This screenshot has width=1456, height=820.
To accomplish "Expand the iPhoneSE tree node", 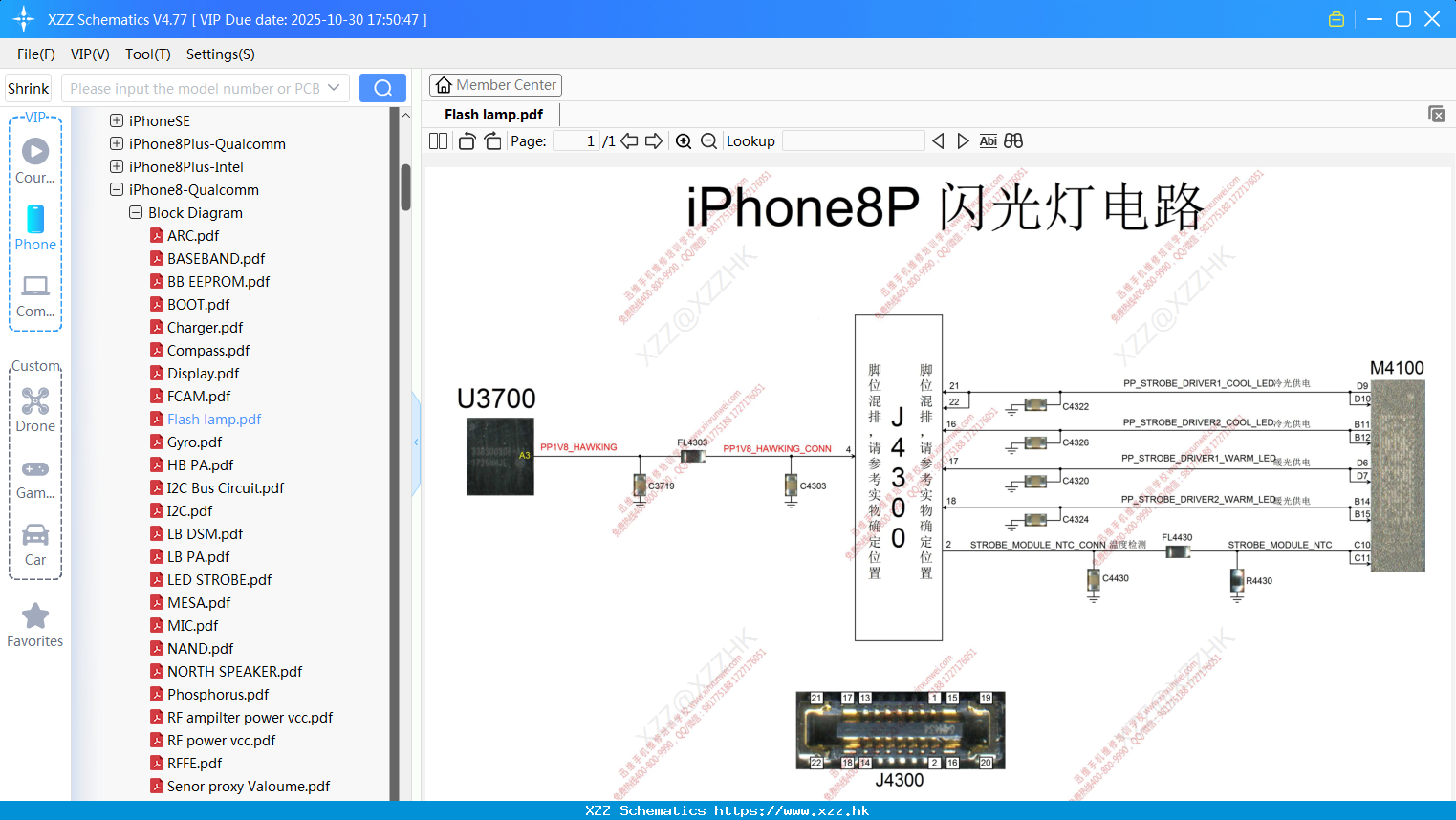I will 117,120.
